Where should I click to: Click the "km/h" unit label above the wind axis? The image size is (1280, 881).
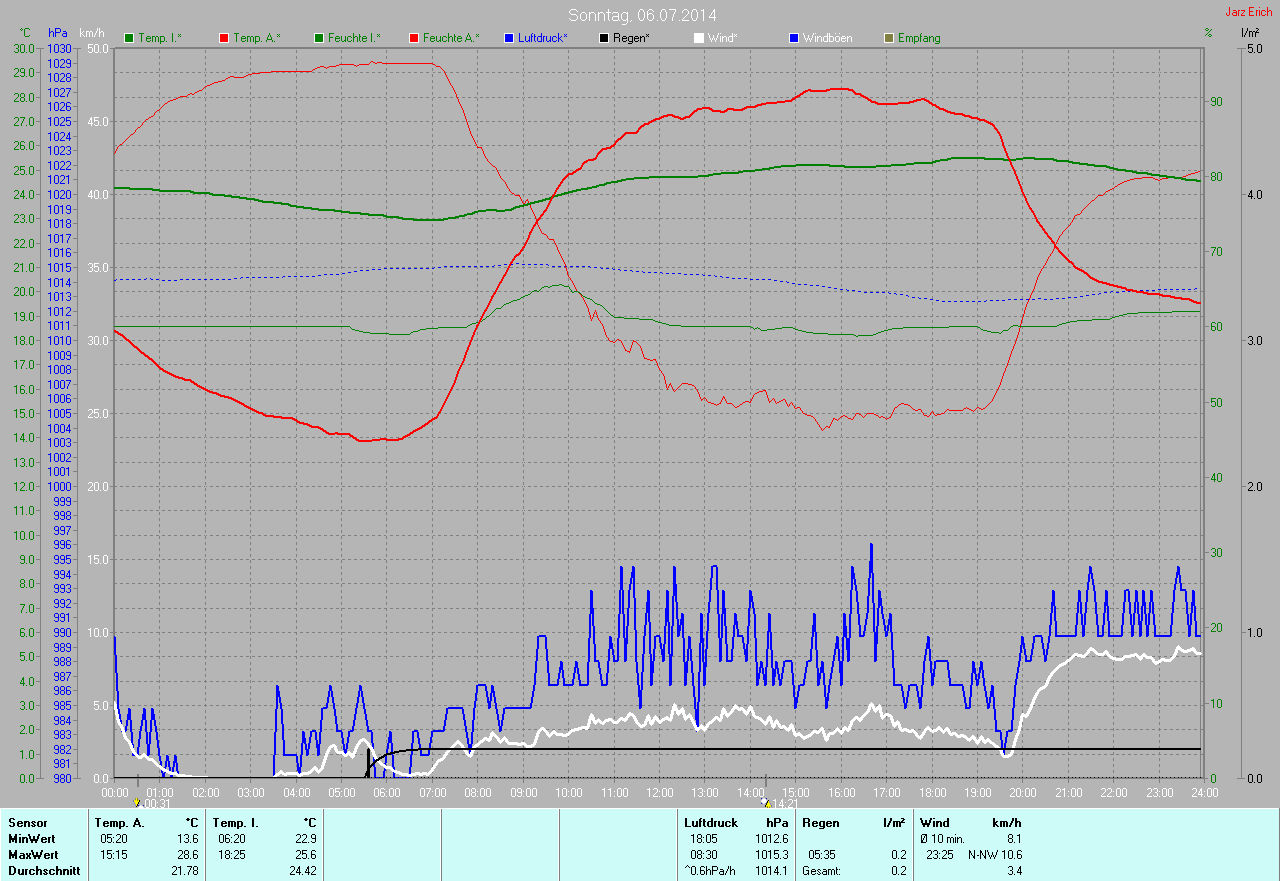[x=90, y=33]
